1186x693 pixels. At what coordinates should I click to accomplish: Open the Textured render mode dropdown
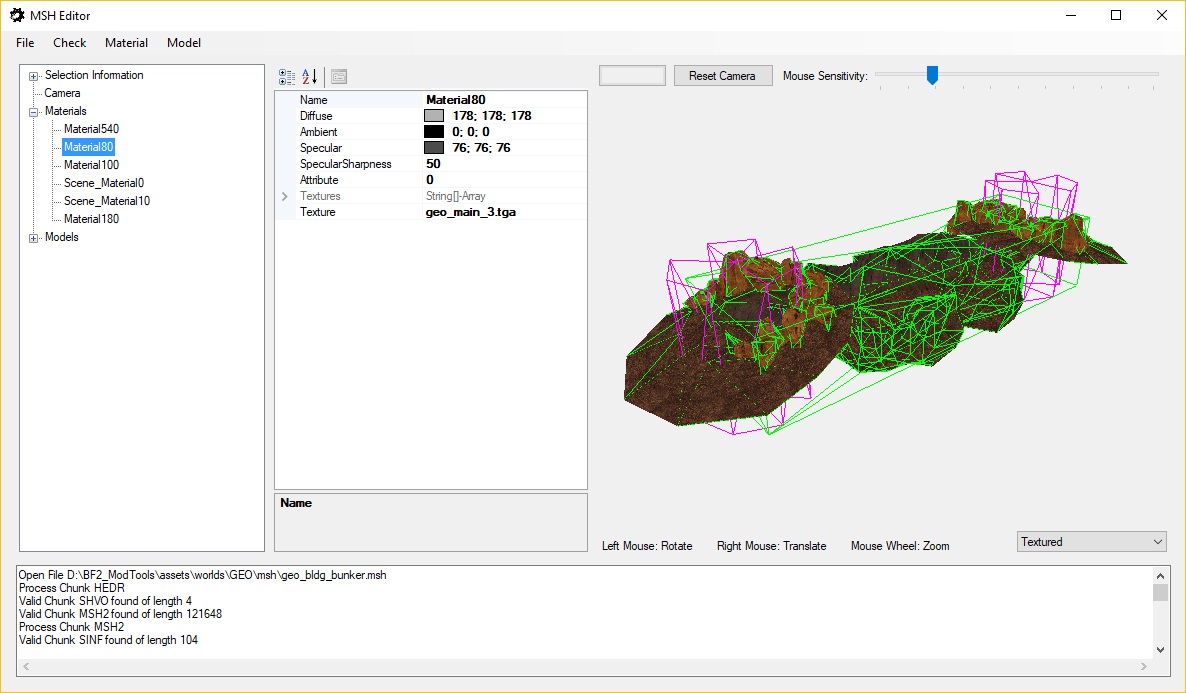tap(1091, 542)
